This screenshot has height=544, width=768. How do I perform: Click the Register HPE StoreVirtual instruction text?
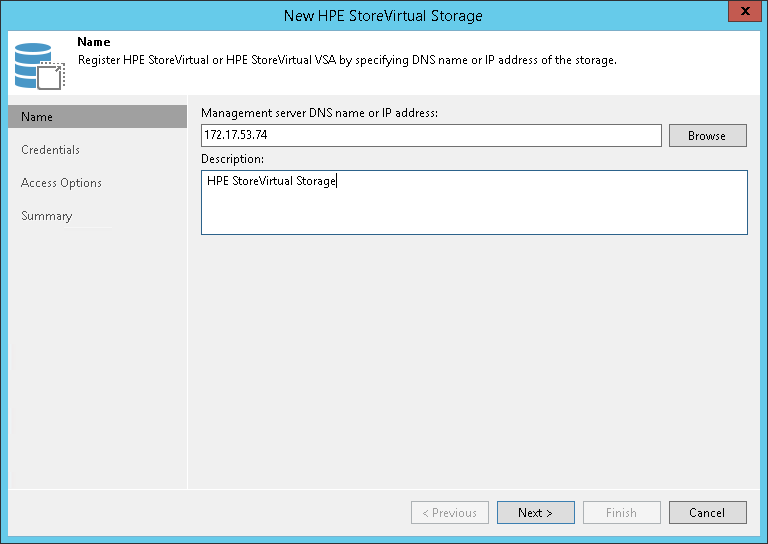pos(346,60)
